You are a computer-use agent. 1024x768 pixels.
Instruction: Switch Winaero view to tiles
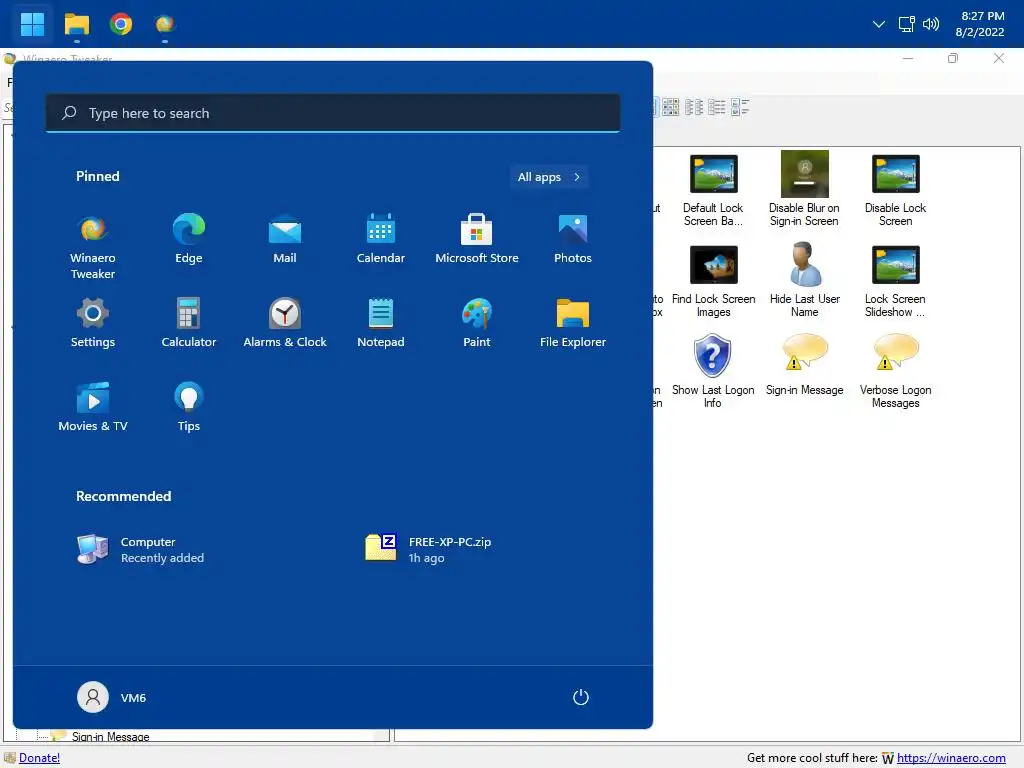(740, 107)
